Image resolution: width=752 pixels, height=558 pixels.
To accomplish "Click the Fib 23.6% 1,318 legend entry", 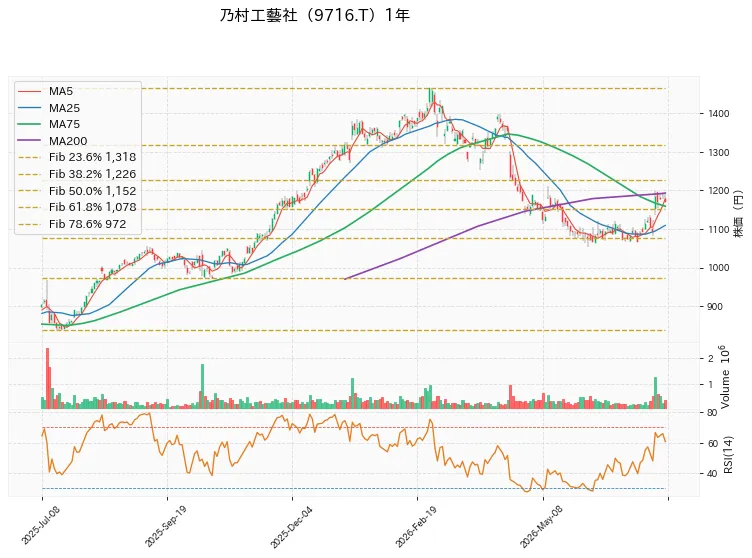I will pyautogui.click(x=77, y=157).
